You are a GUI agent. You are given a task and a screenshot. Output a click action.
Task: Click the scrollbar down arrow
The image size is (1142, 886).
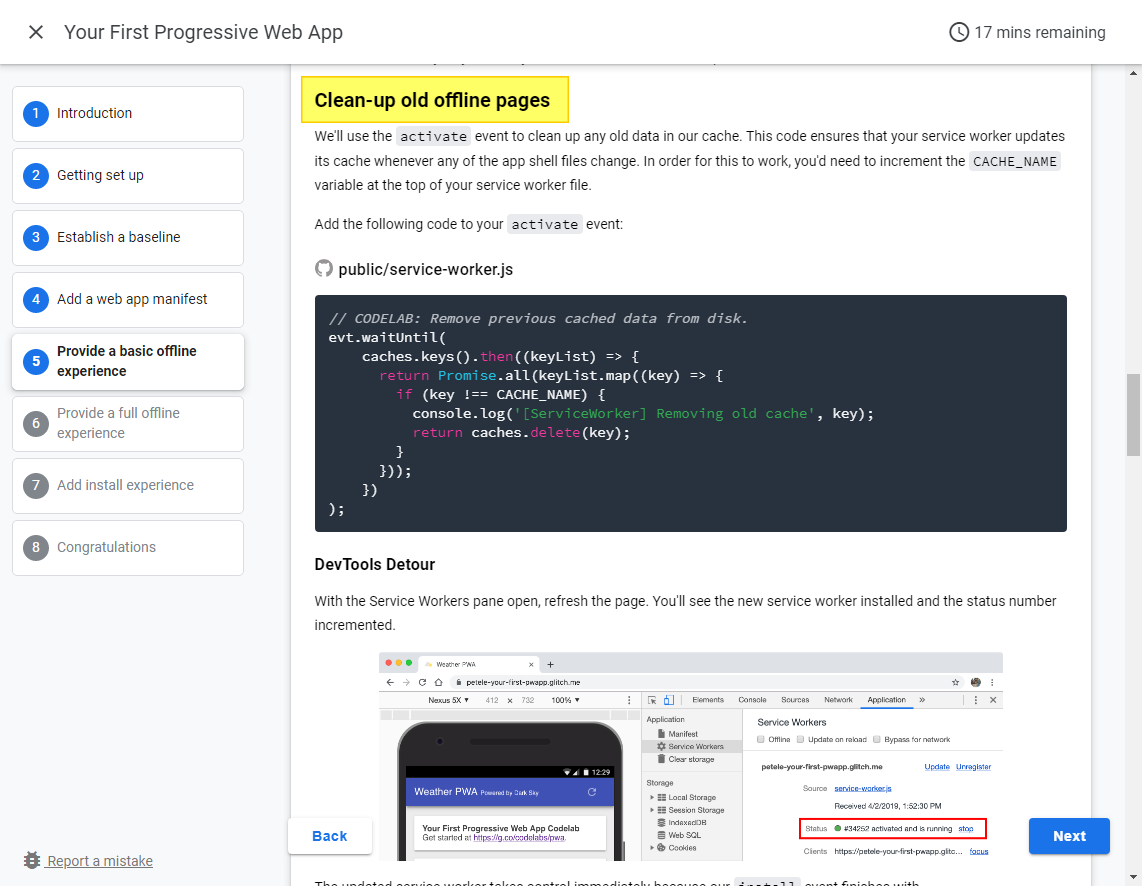1133,877
